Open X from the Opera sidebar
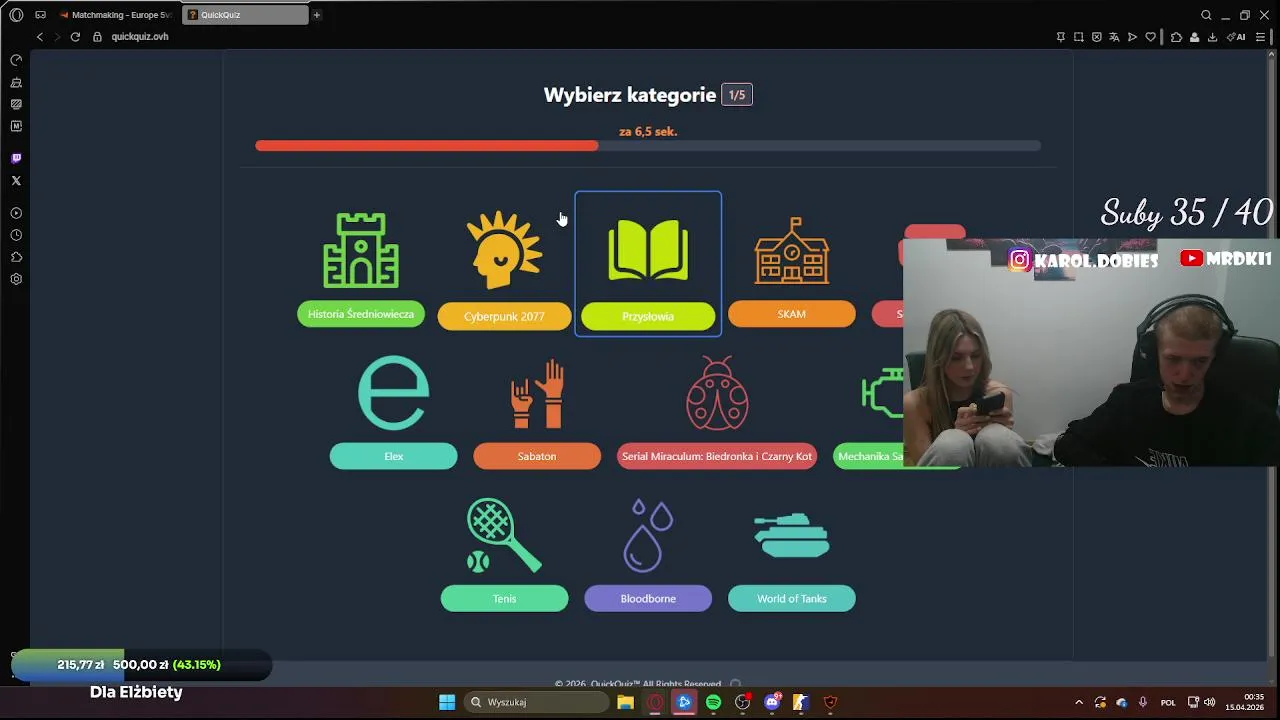The height and width of the screenshot is (720, 1280). pyautogui.click(x=16, y=181)
